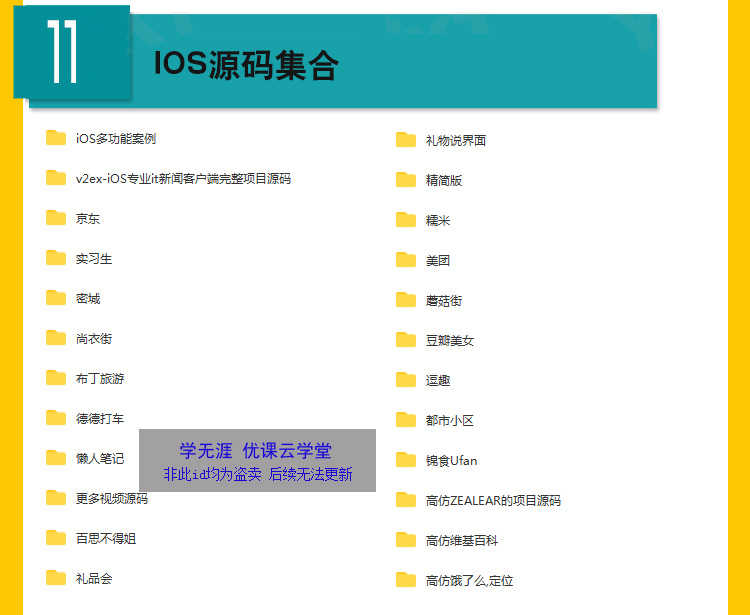Click the folder icon beside 德德打车
The image size is (750, 615).
coord(56,417)
